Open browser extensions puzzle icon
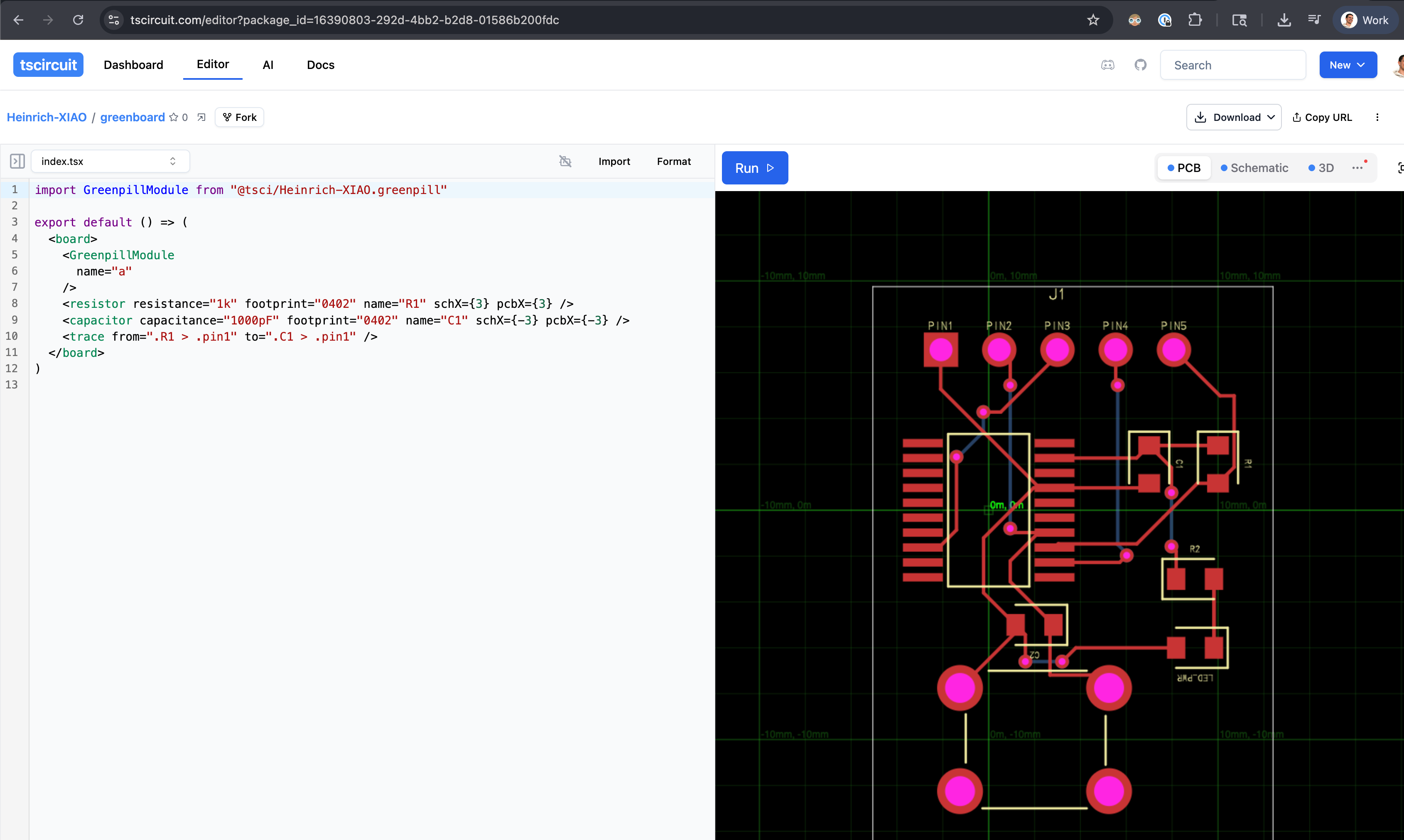The width and height of the screenshot is (1404, 840). pyautogui.click(x=1195, y=20)
